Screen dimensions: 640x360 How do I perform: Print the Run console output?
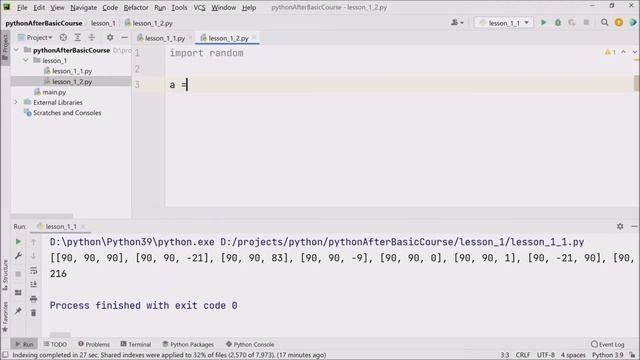pos(33,298)
